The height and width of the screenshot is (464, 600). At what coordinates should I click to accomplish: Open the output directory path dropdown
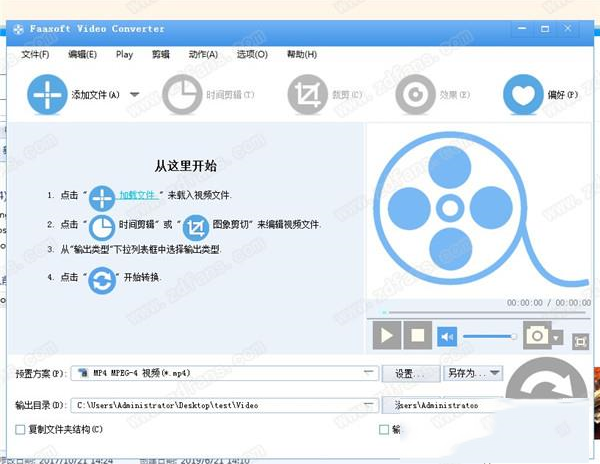pos(225,405)
